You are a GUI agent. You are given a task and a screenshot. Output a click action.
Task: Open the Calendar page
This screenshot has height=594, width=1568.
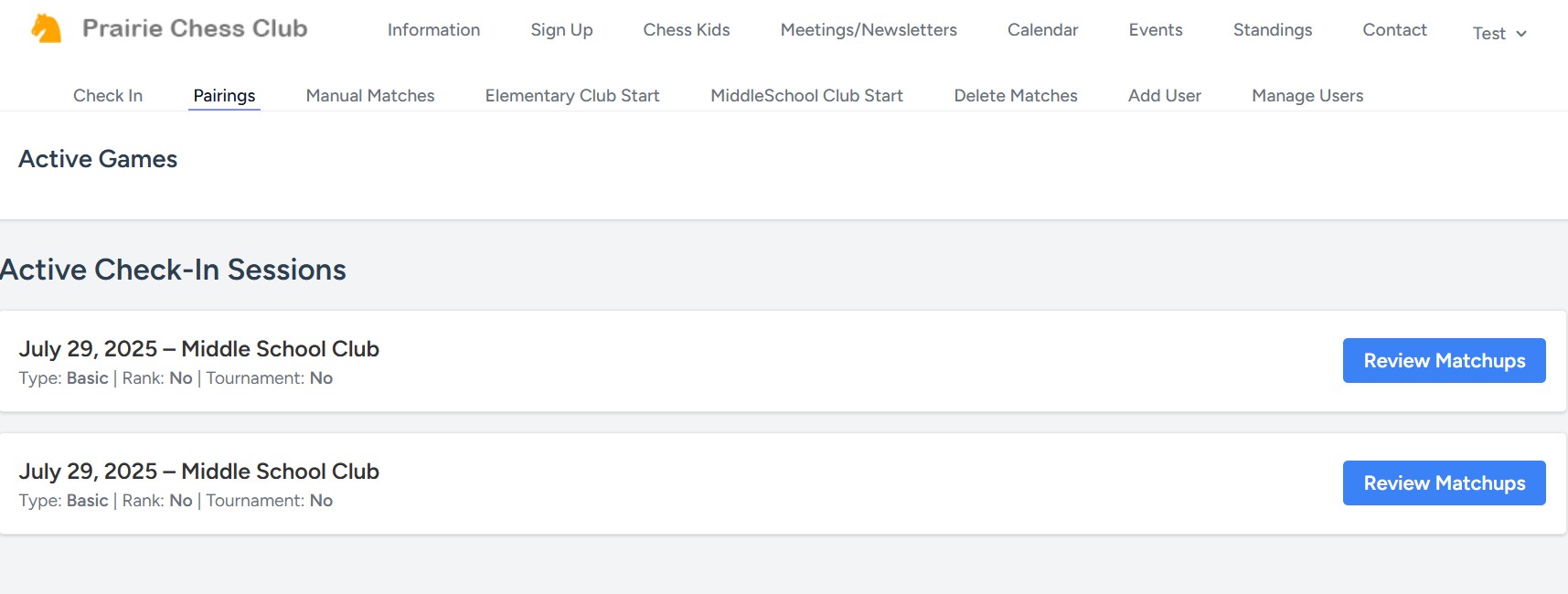[x=1042, y=30]
